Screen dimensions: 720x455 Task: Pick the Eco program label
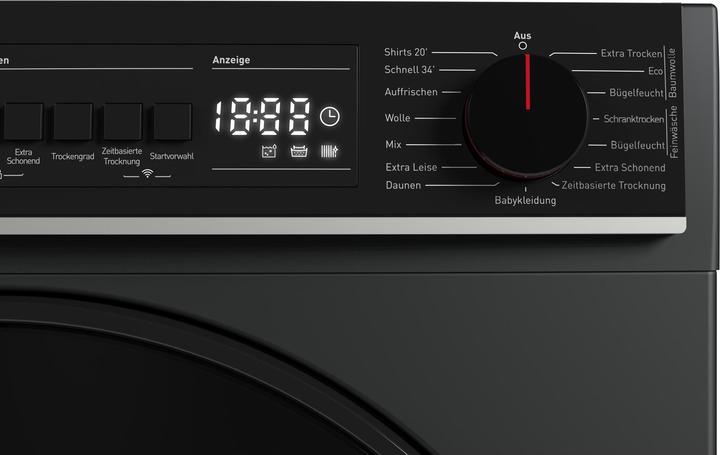(x=655, y=71)
